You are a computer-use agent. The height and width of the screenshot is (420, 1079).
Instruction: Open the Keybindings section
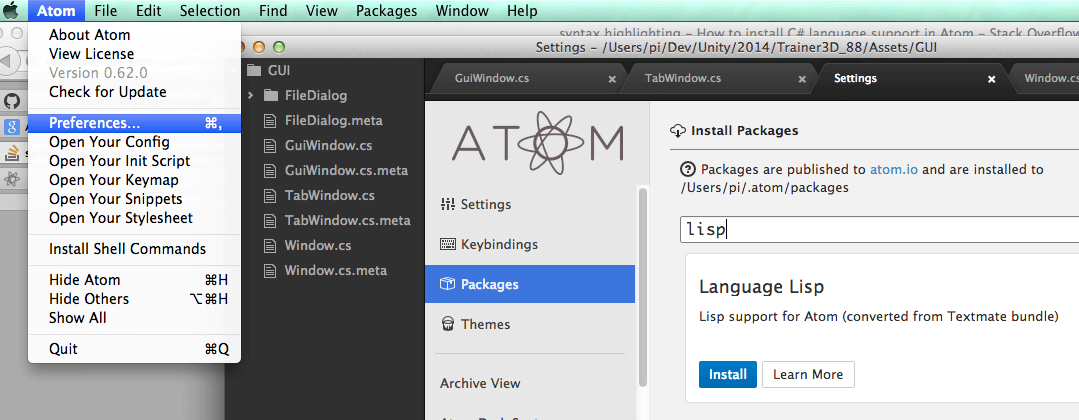click(489, 244)
